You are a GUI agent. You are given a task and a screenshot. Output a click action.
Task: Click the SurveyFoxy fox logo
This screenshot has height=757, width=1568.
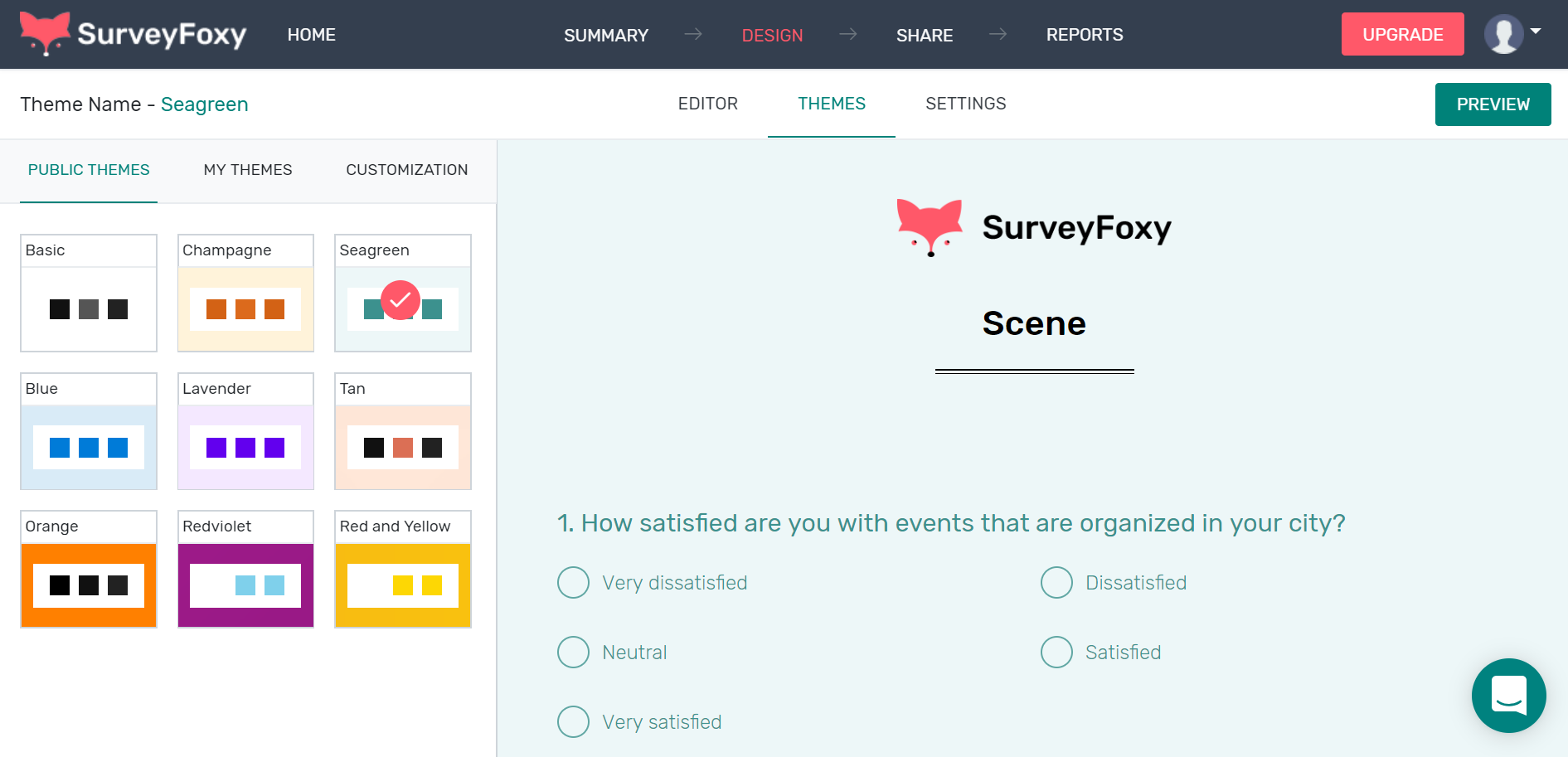[x=46, y=34]
